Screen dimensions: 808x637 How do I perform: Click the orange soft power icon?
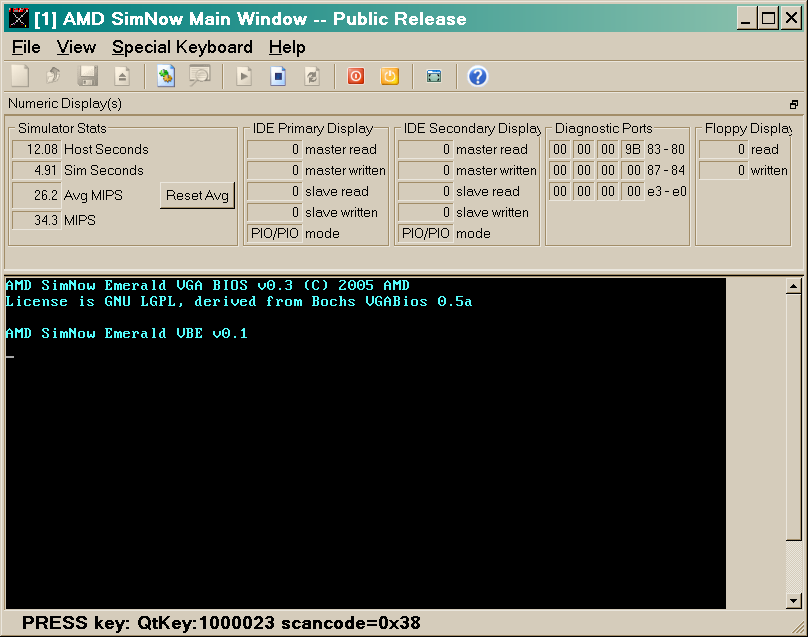click(x=390, y=76)
